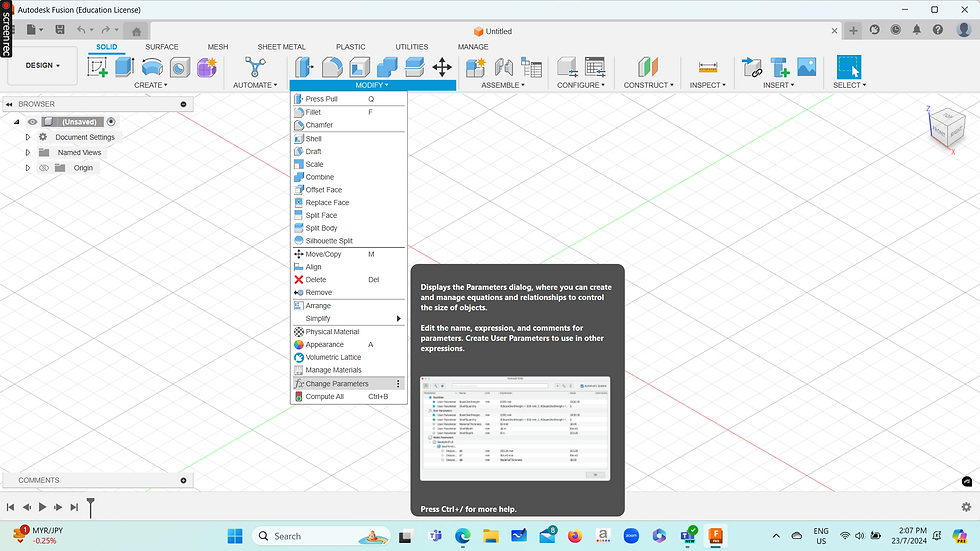The height and width of the screenshot is (551, 980).
Task: Select the Configure Model icon
Action: [x=567, y=67]
